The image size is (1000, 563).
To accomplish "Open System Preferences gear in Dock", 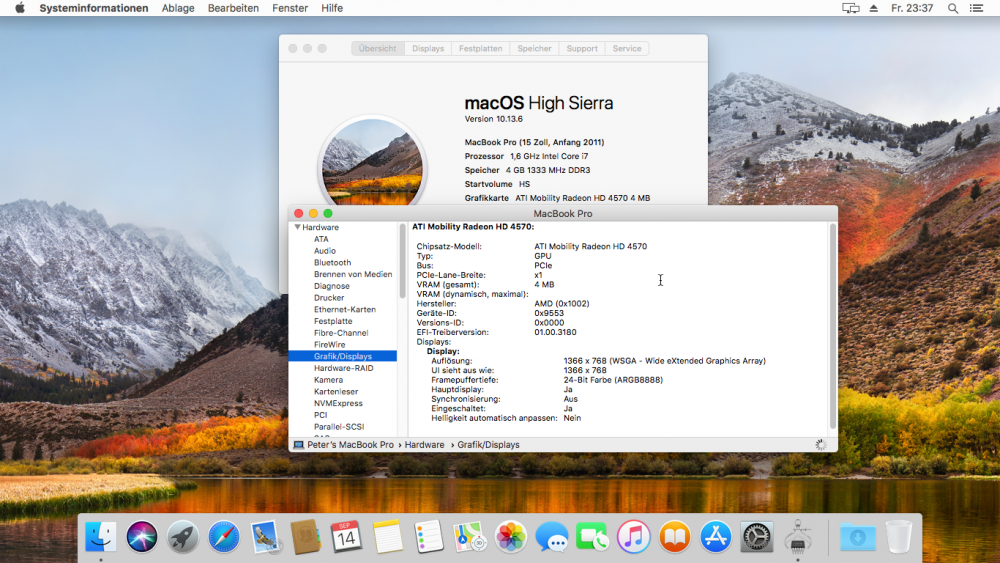I will click(756, 537).
